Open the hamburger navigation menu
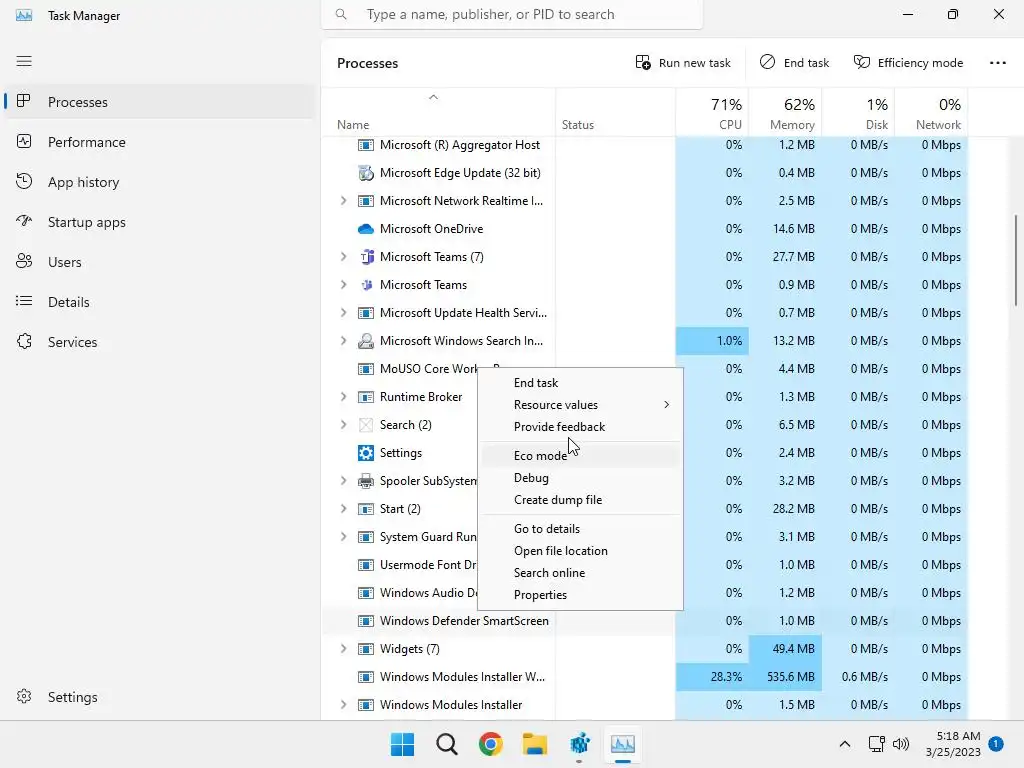The height and width of the screenshot is (768, 1024). click(24, 61)
